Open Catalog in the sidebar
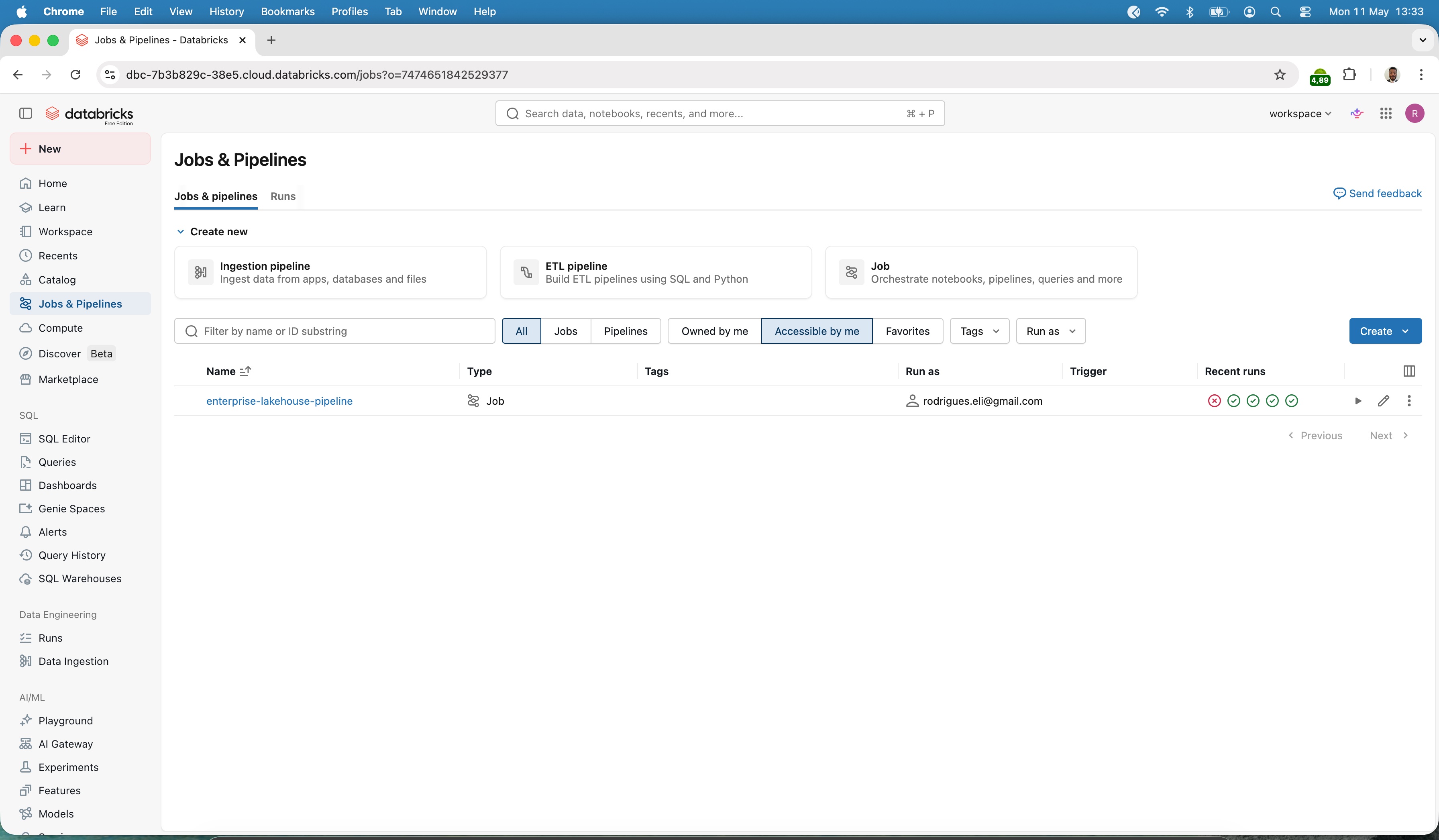The width and height of the screenshot is (1439, 840). pos(80,280)
